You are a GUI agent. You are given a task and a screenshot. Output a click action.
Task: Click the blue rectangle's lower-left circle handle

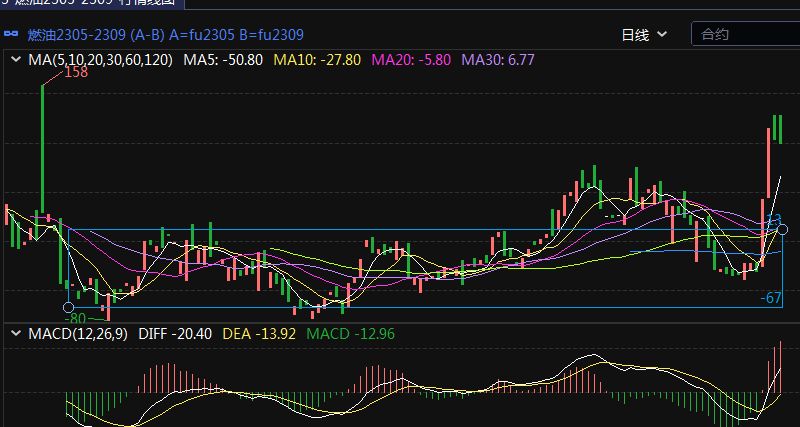coord(68,307)
